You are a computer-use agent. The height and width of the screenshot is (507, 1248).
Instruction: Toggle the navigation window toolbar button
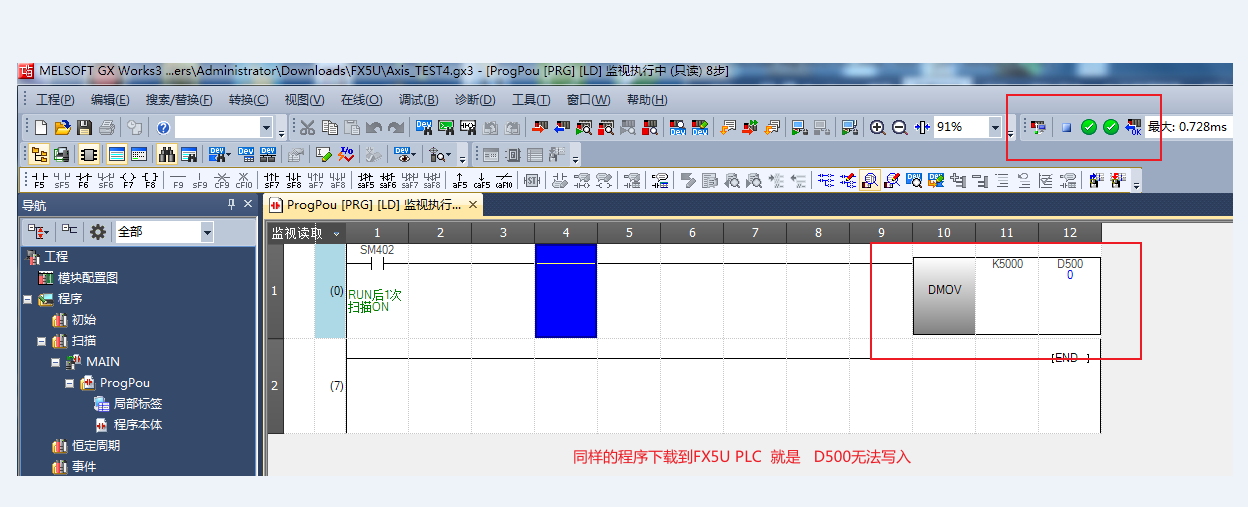[39, 154]
